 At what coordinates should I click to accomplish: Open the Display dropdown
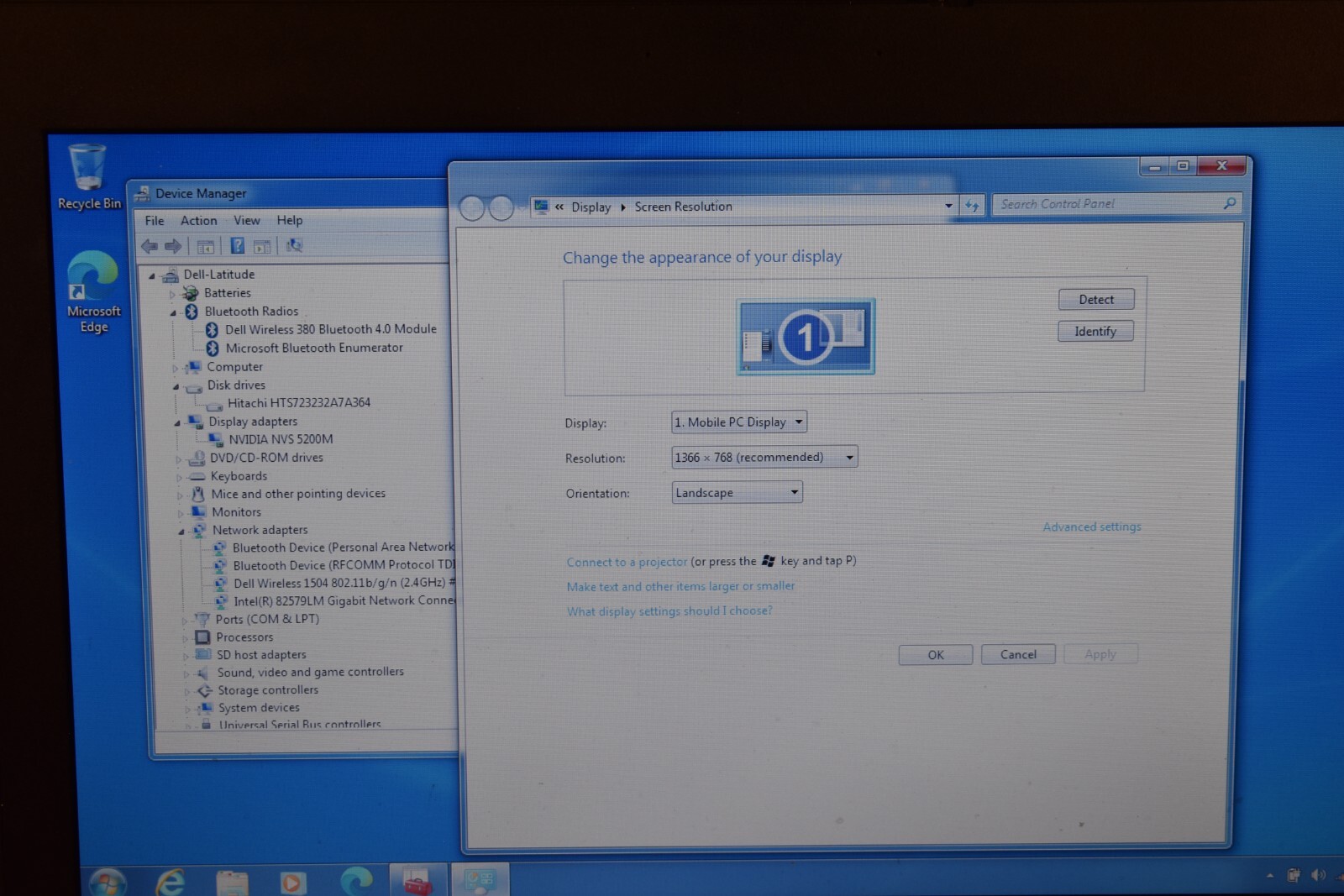[739, 422]
